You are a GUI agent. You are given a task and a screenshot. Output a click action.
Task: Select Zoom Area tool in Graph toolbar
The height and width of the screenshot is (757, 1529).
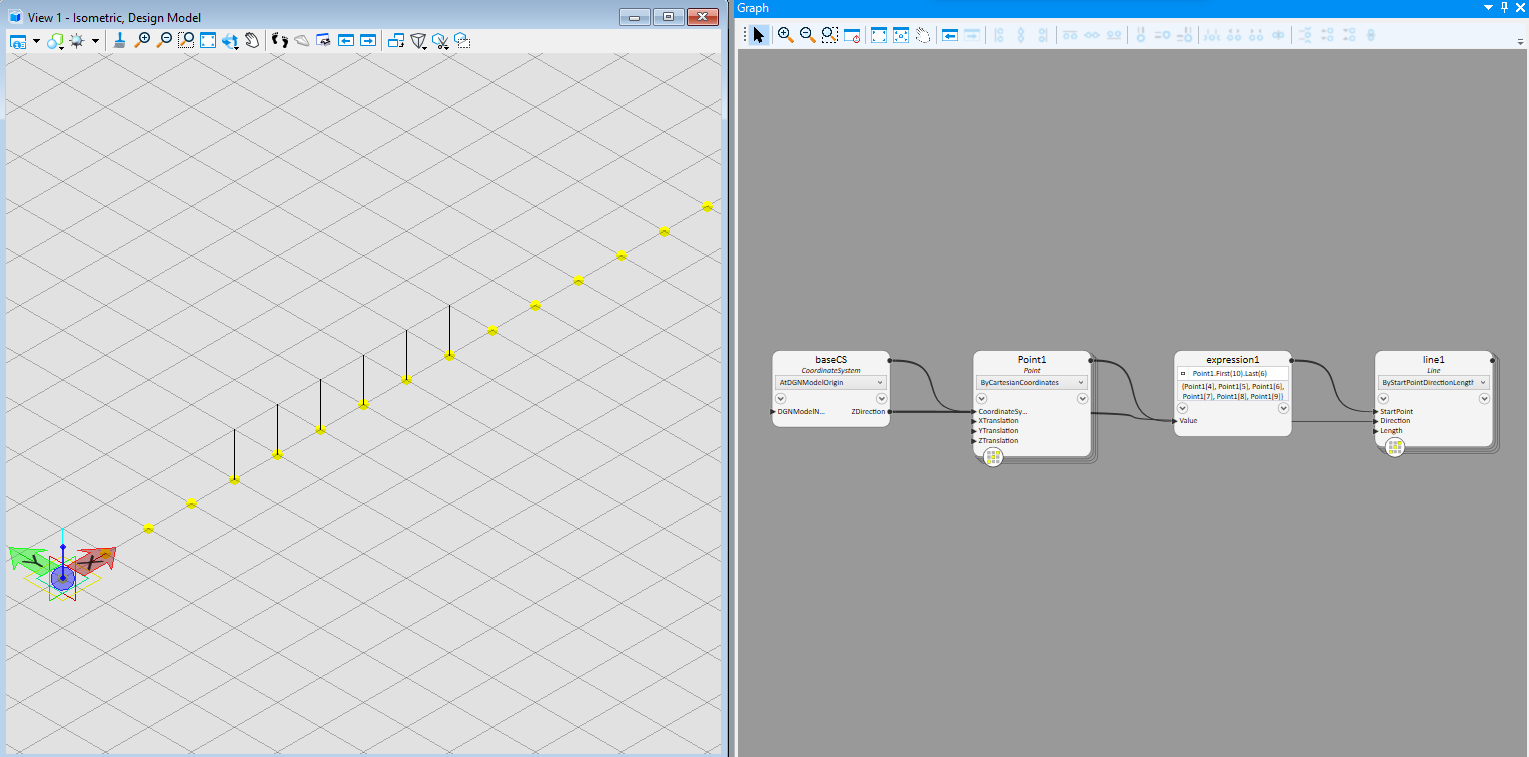click(x=830, y=35)
